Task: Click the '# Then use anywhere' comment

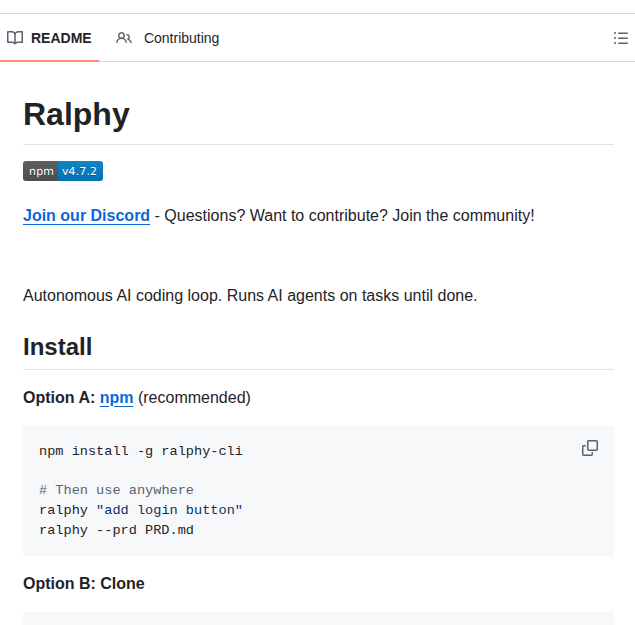Action: click(116, 490)
